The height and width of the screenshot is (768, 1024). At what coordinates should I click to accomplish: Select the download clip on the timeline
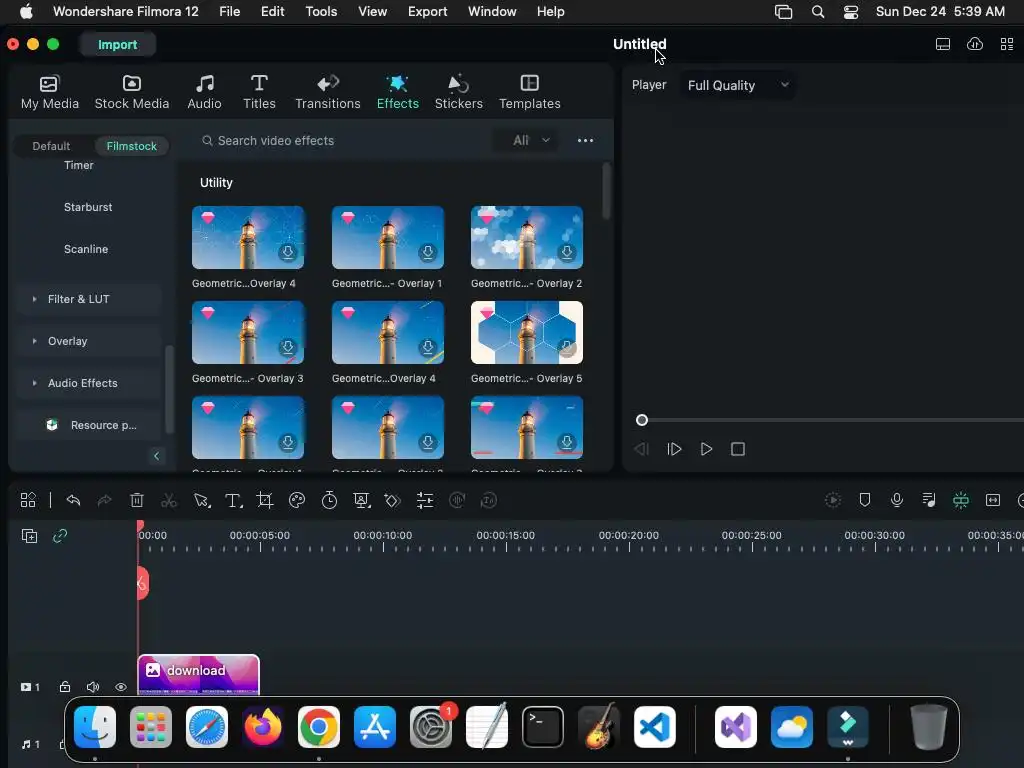199,675
